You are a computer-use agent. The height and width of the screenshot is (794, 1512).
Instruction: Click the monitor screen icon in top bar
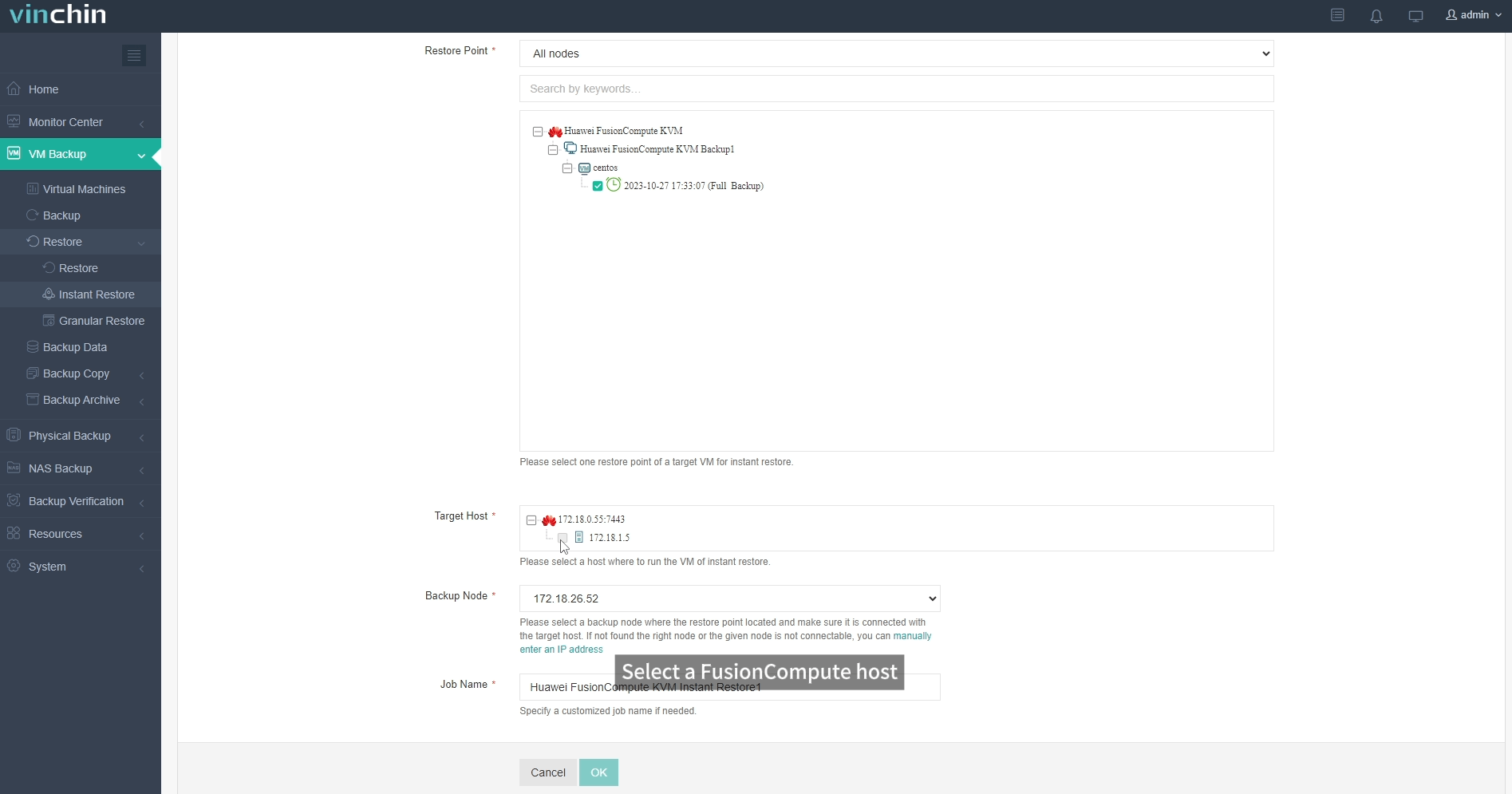coord(1416,16)
